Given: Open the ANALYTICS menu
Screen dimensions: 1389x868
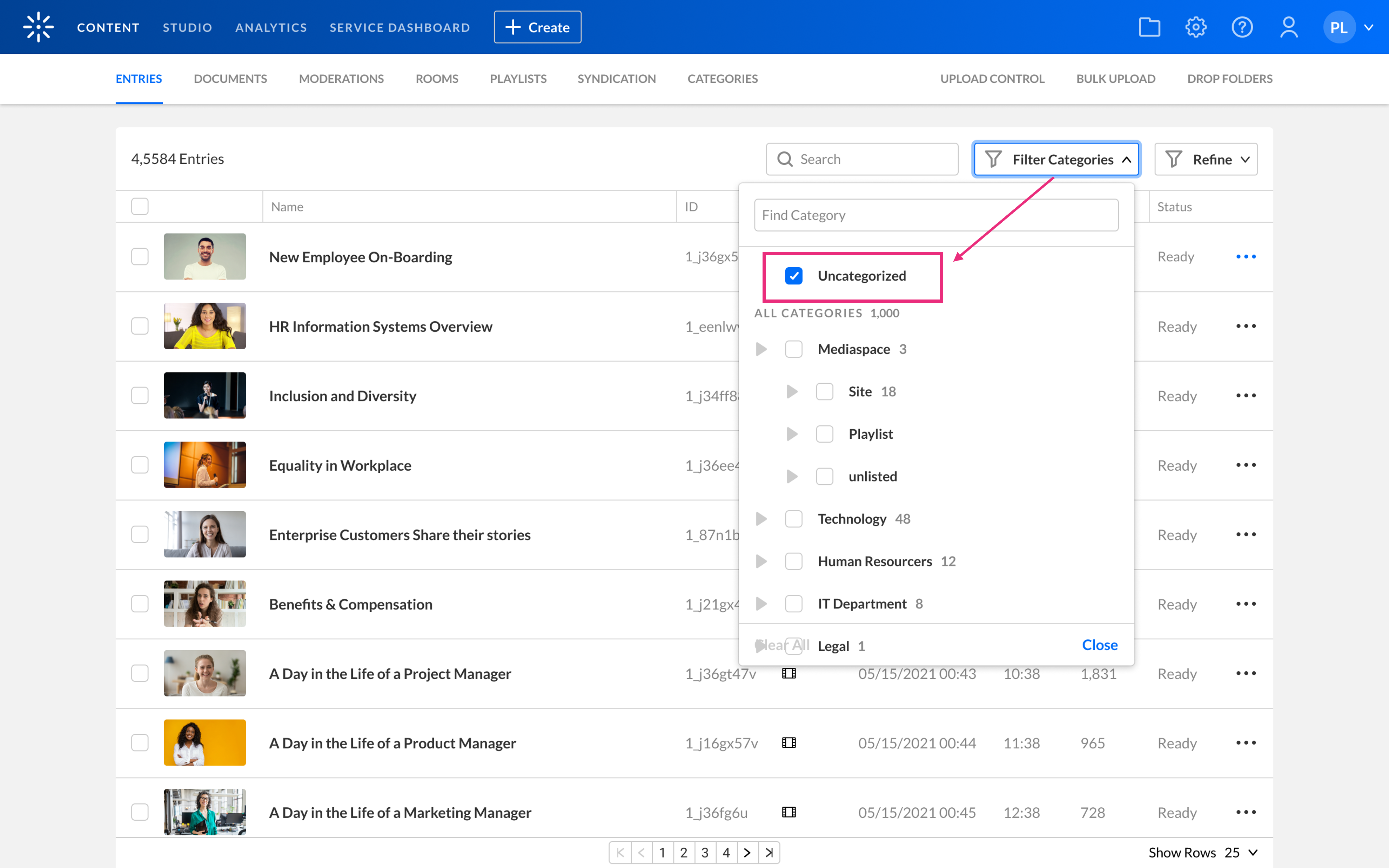Looking at the screenshot, I should (x=270, y=27).
